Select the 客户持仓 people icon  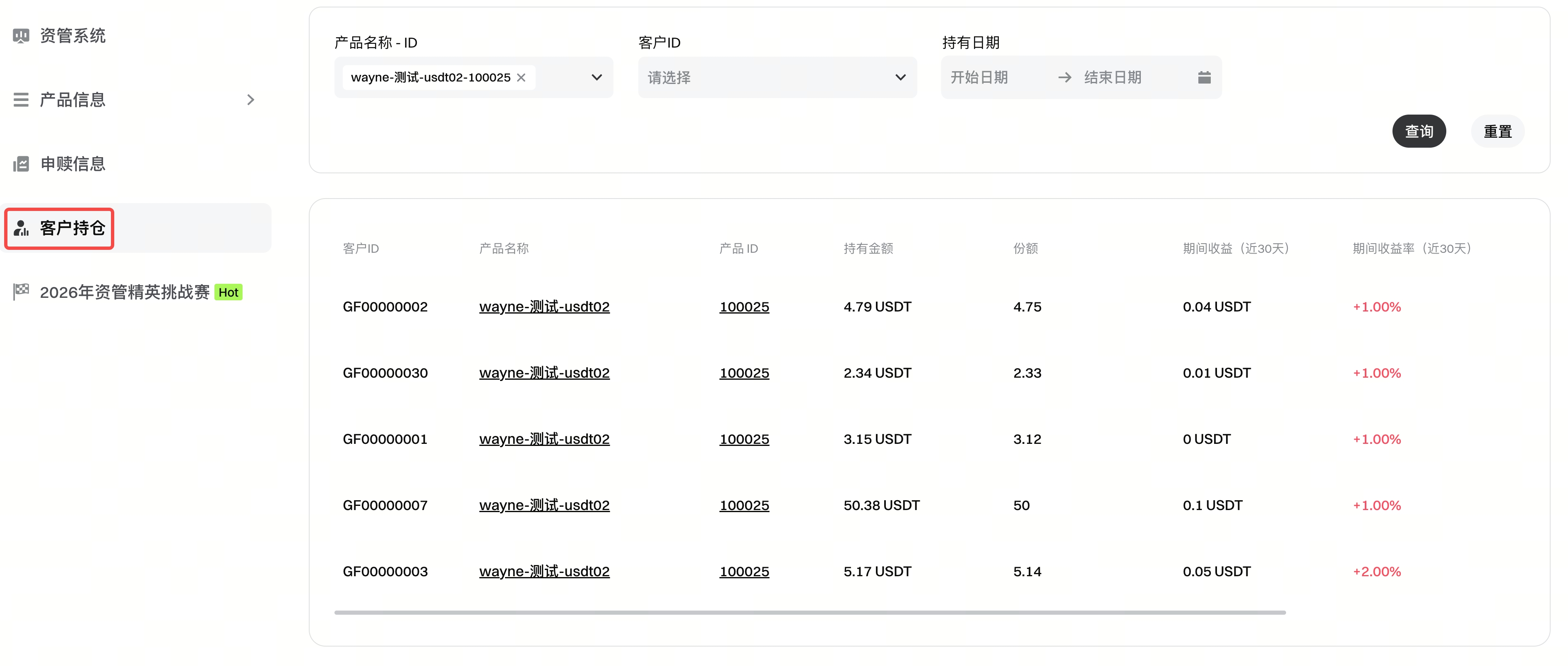click(x=21, y=229)
